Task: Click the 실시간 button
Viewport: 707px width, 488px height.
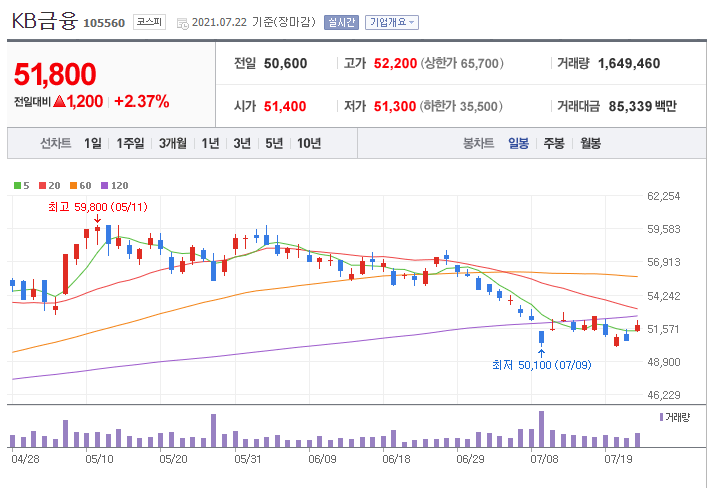Action: pyautogui.click(x=341, y=22)
